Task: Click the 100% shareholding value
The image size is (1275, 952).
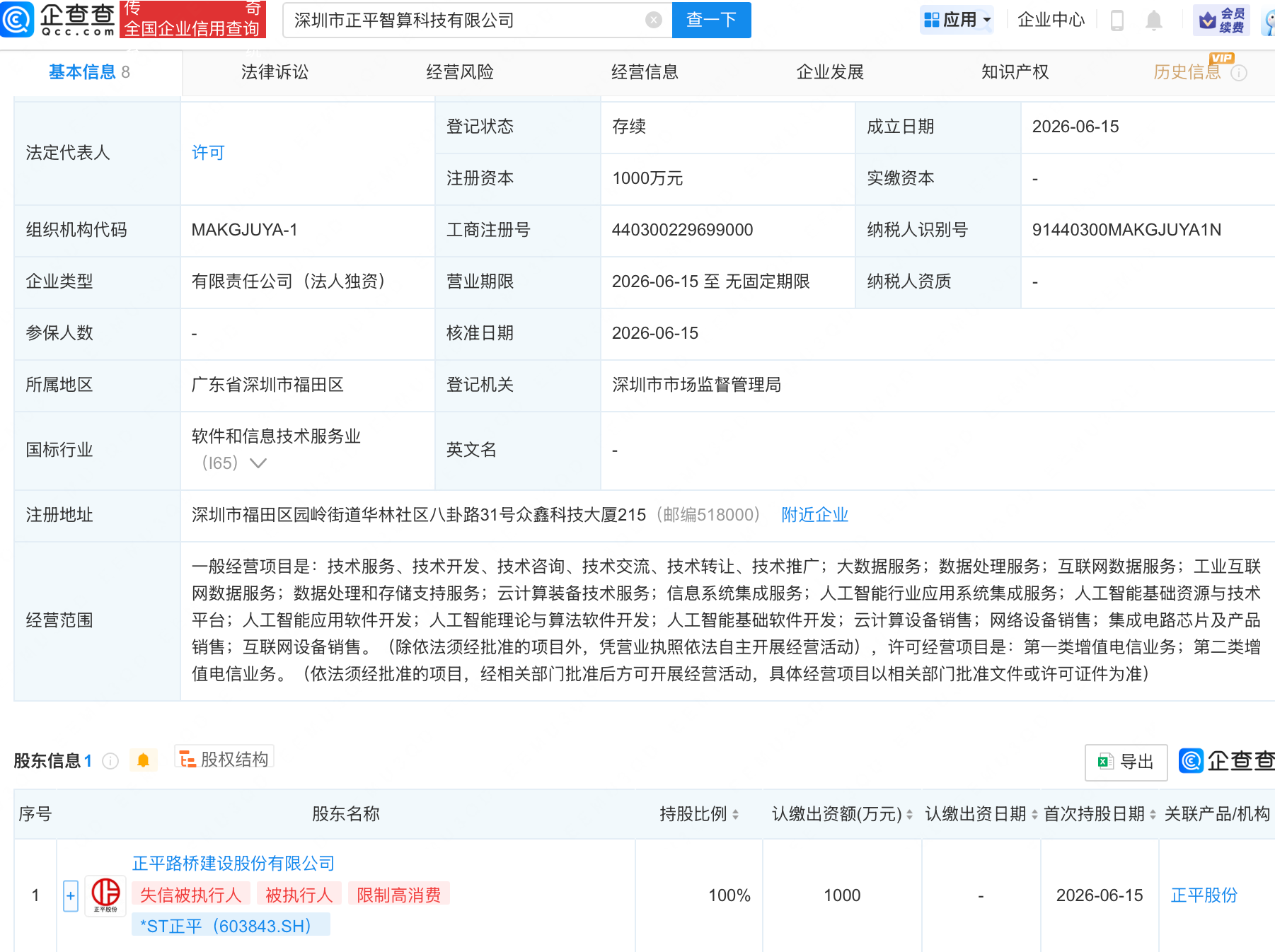Action: click(x=729, y=895)
